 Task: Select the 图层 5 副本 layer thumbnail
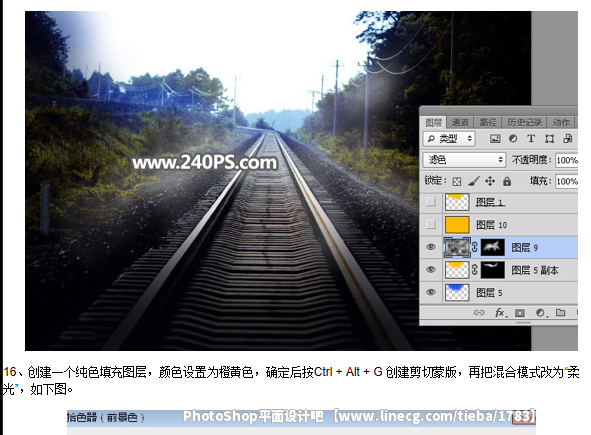[457, 270]
